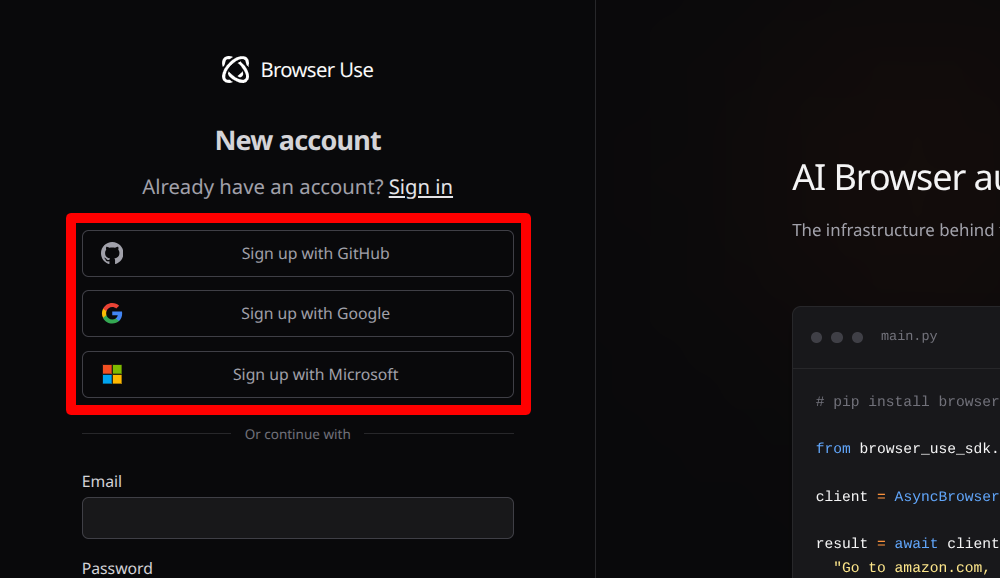Click the Browser Use brand name text
Image resolution: width=1000 pixels, height=578 pixels.
click(317, 70)
